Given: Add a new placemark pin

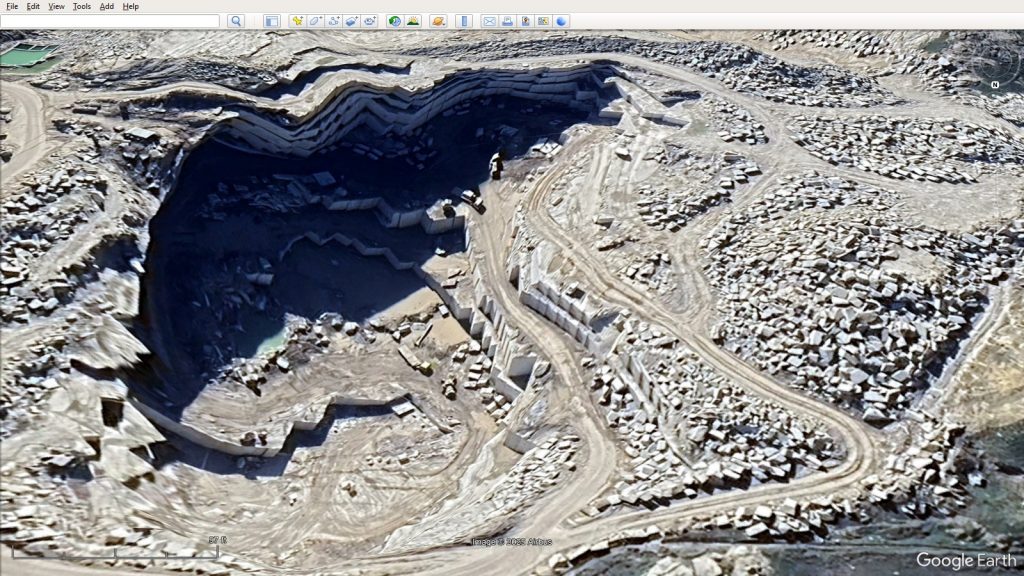Looking at the screenshot, I should 297,21.
